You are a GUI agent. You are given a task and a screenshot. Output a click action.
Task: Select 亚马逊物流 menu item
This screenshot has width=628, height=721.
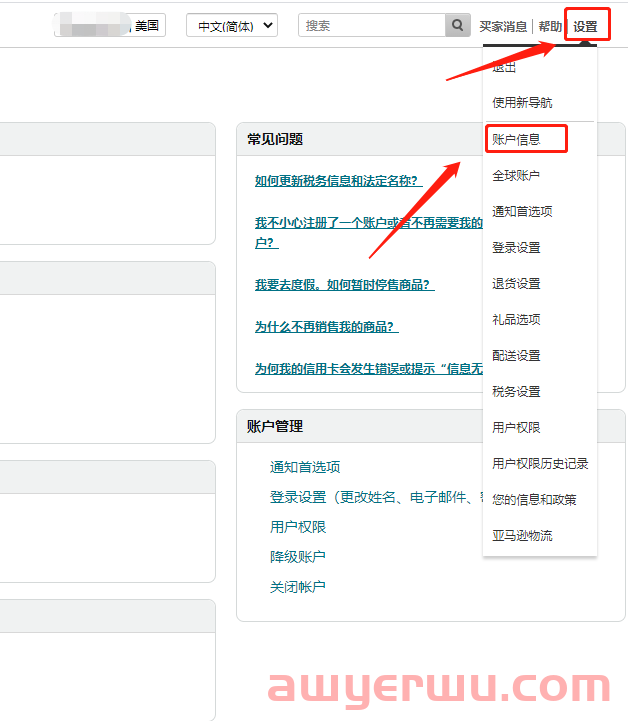522,536
